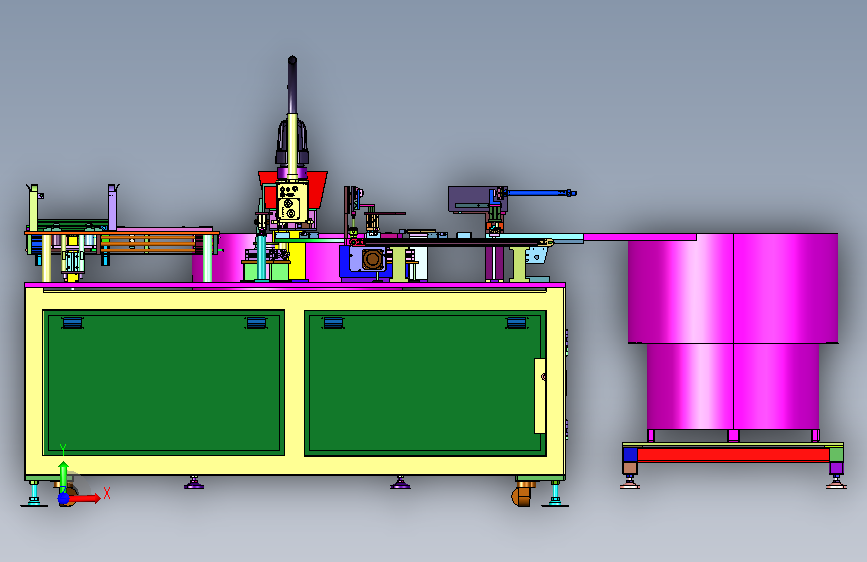Click the red X axis arrow
Screen dimensions: 867x562
84,498
